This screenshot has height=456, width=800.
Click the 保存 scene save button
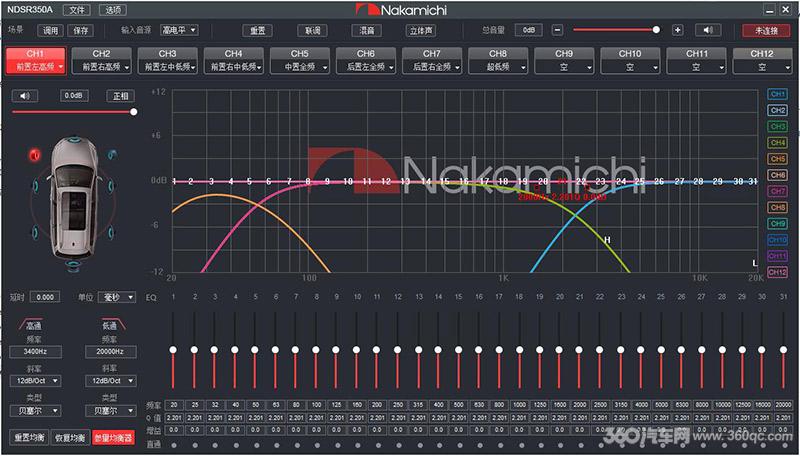[x=81, y=31]
